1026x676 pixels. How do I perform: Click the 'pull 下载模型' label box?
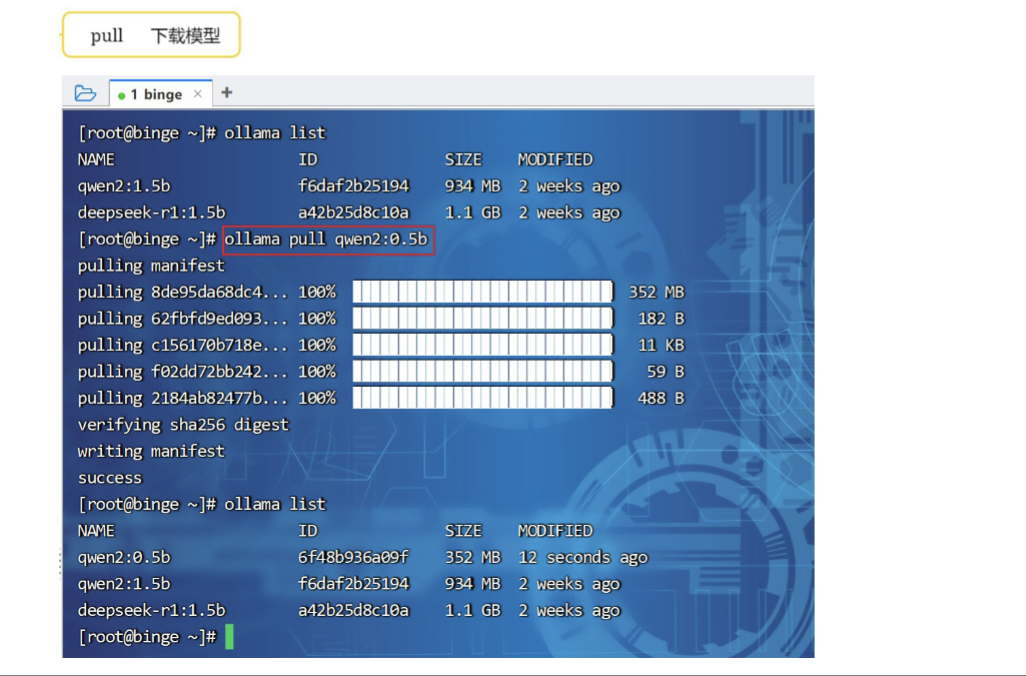(151, 35)
